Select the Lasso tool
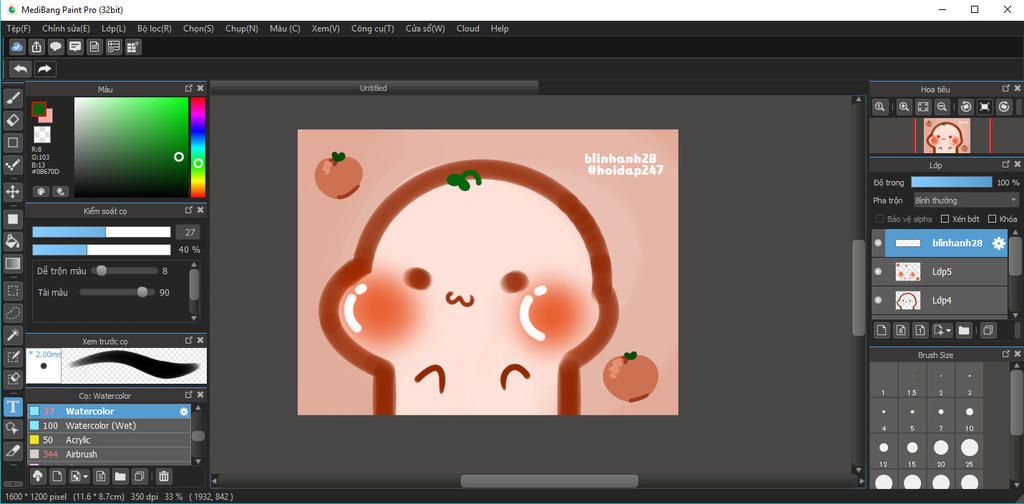The height and width of the screenshot is (504, 1024). point(13,313)
